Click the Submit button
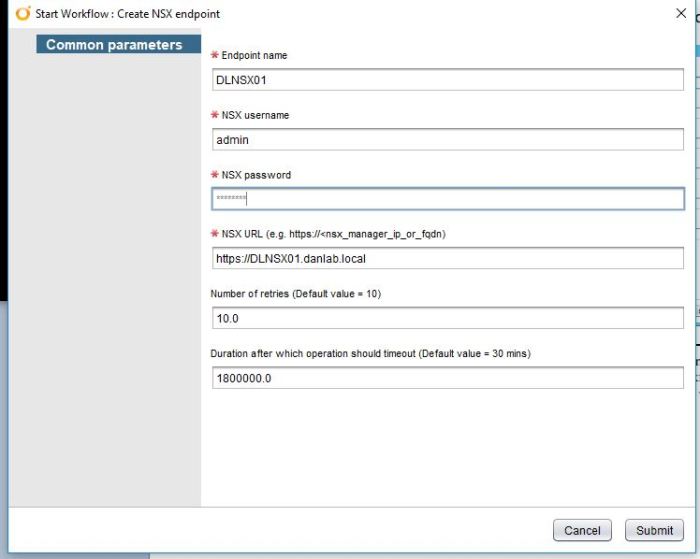Viewport: 700px width, 559px height. click(654, 530)
